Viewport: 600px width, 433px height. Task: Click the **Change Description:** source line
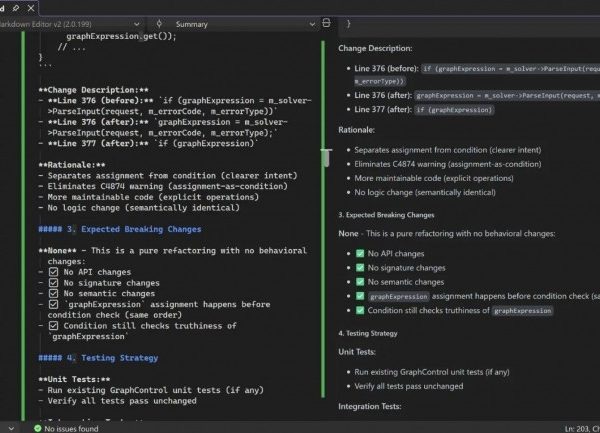pos(93,90)
